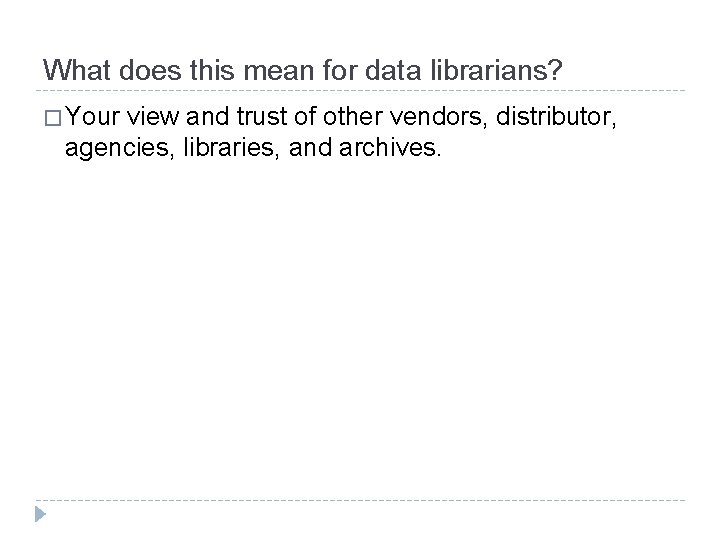The width and height of the screenshot is (720, 540).
Task: Click the square bullet marker before "Your"
Action: [51, 121]
